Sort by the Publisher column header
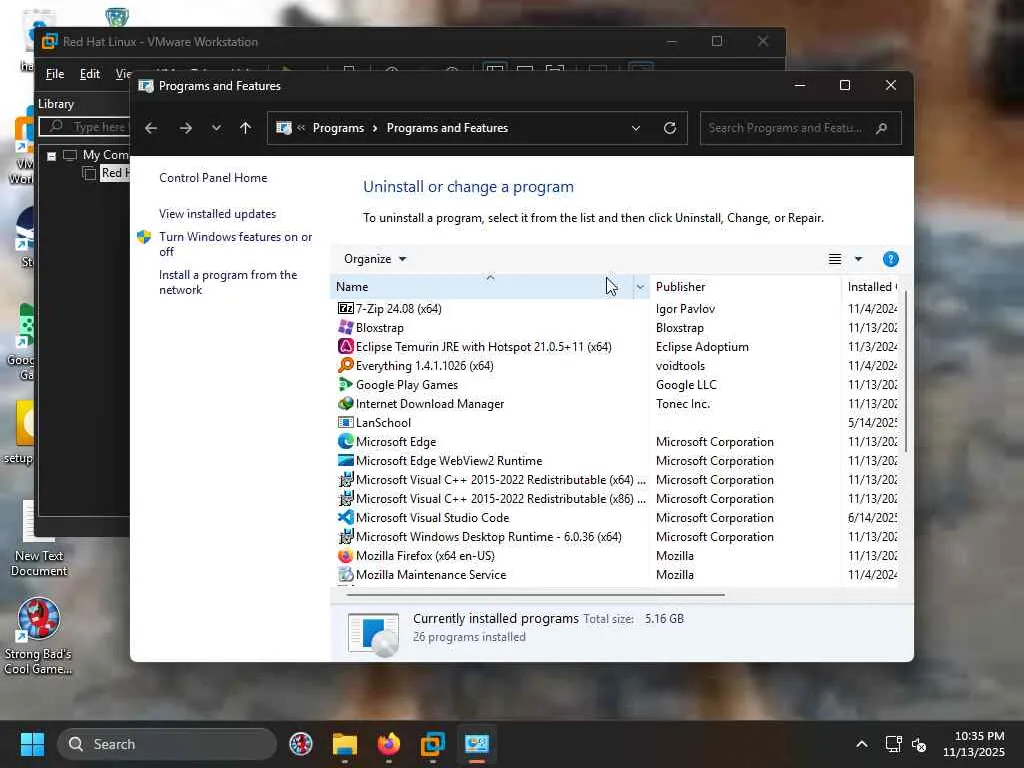1024x768 pixels. click(x=745, y=287)
